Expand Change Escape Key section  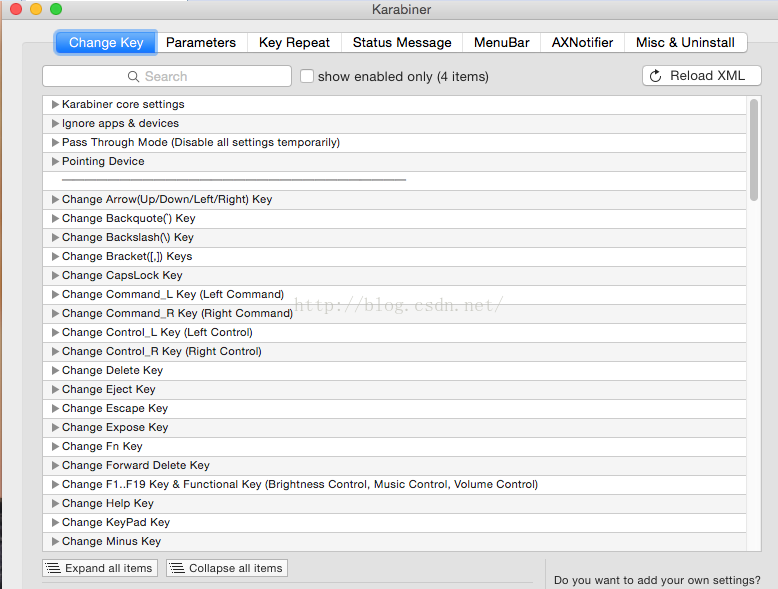[56, 408]
